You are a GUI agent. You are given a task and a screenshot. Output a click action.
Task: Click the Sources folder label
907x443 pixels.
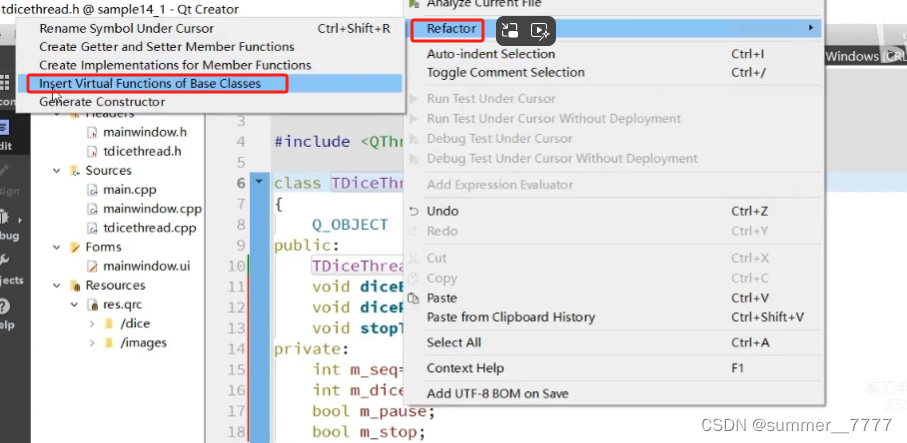[109, 171]
